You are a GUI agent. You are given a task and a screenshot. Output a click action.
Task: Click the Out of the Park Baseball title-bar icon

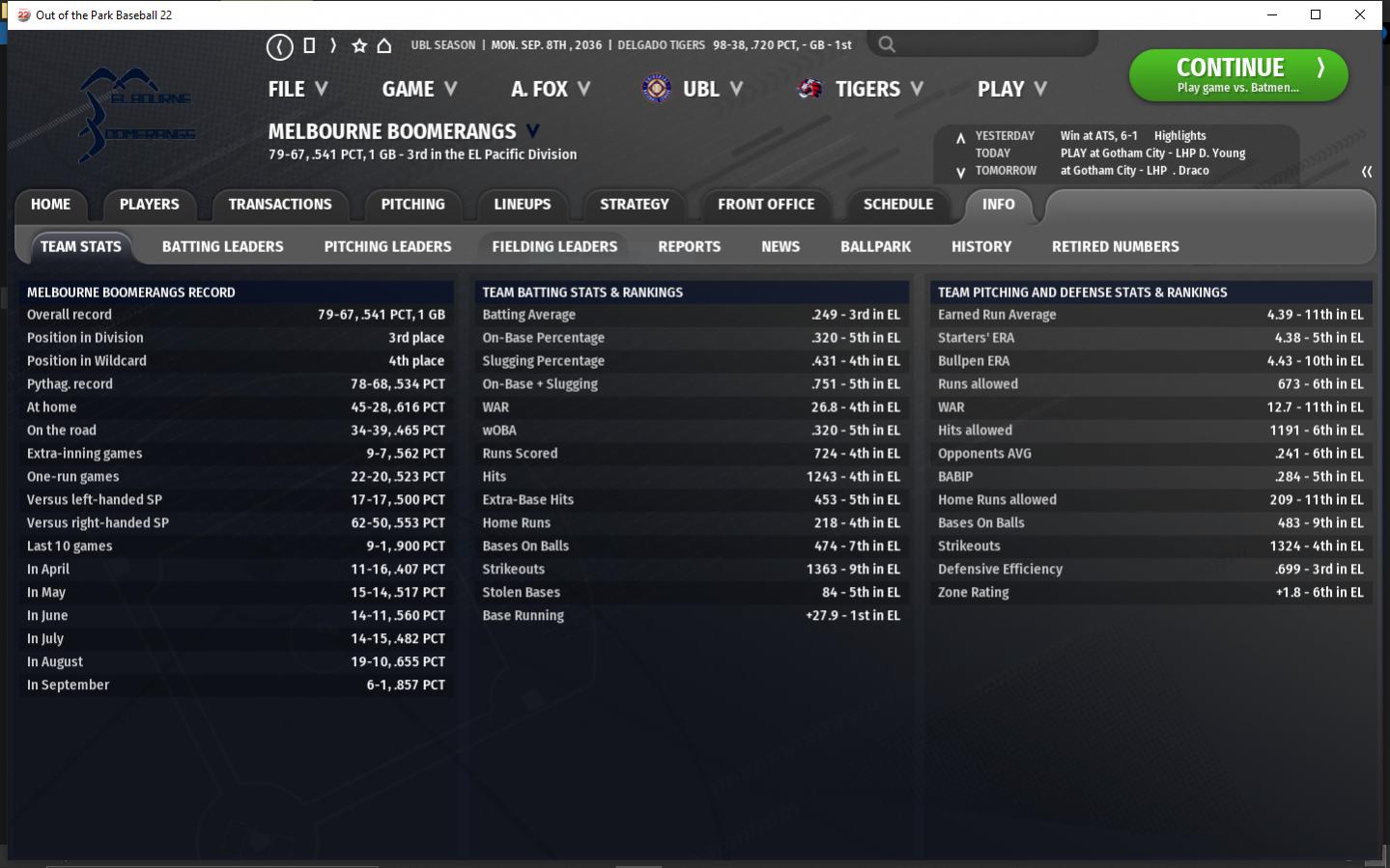click(24, 14)
